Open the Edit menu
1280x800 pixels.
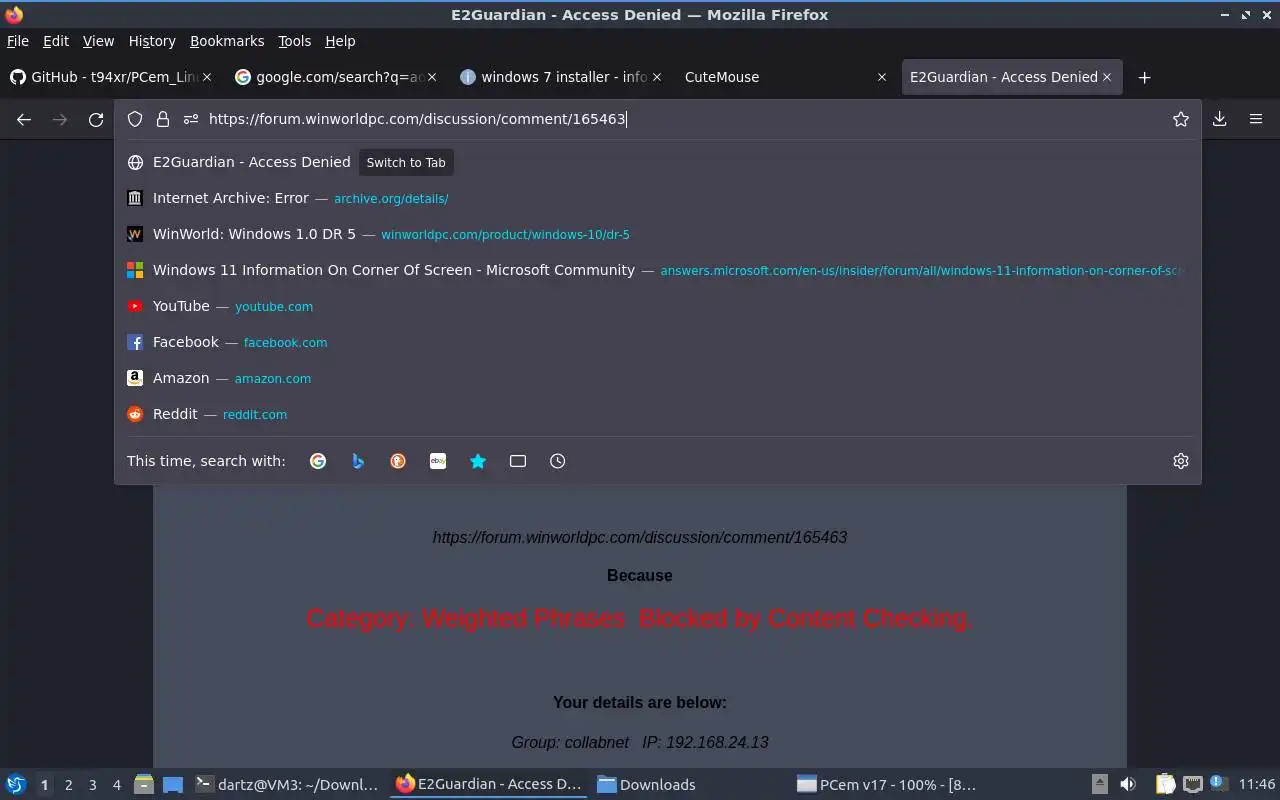pos(56,41)
